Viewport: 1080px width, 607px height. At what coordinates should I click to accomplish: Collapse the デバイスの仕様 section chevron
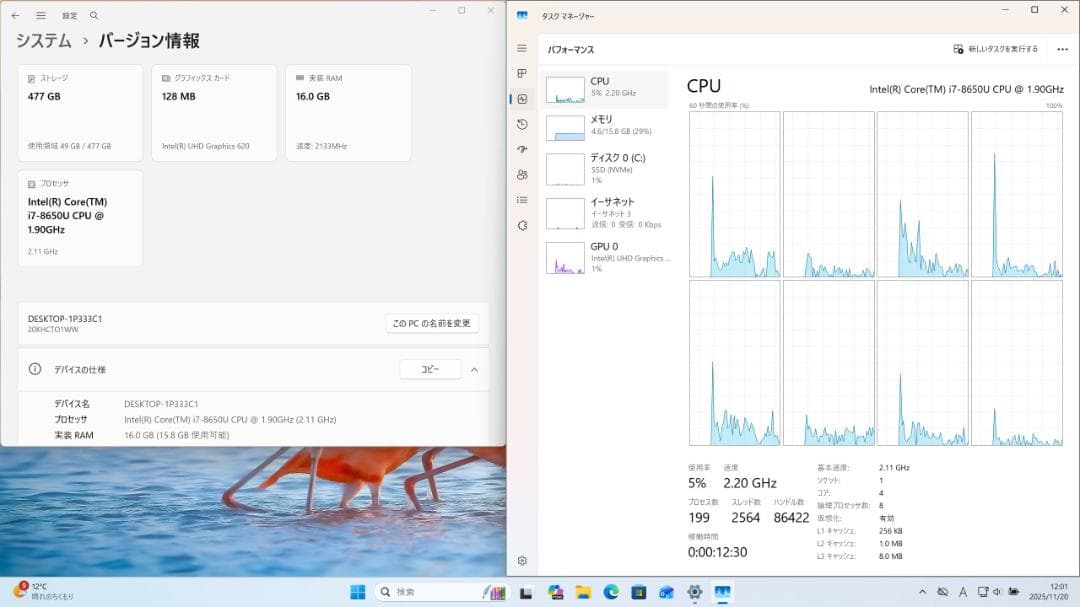[473, 368]
